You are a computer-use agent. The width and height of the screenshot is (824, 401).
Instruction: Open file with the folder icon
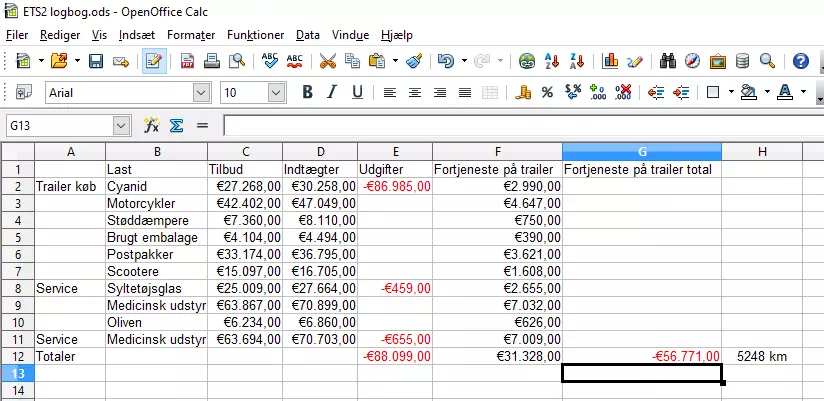tap(59, 61)
